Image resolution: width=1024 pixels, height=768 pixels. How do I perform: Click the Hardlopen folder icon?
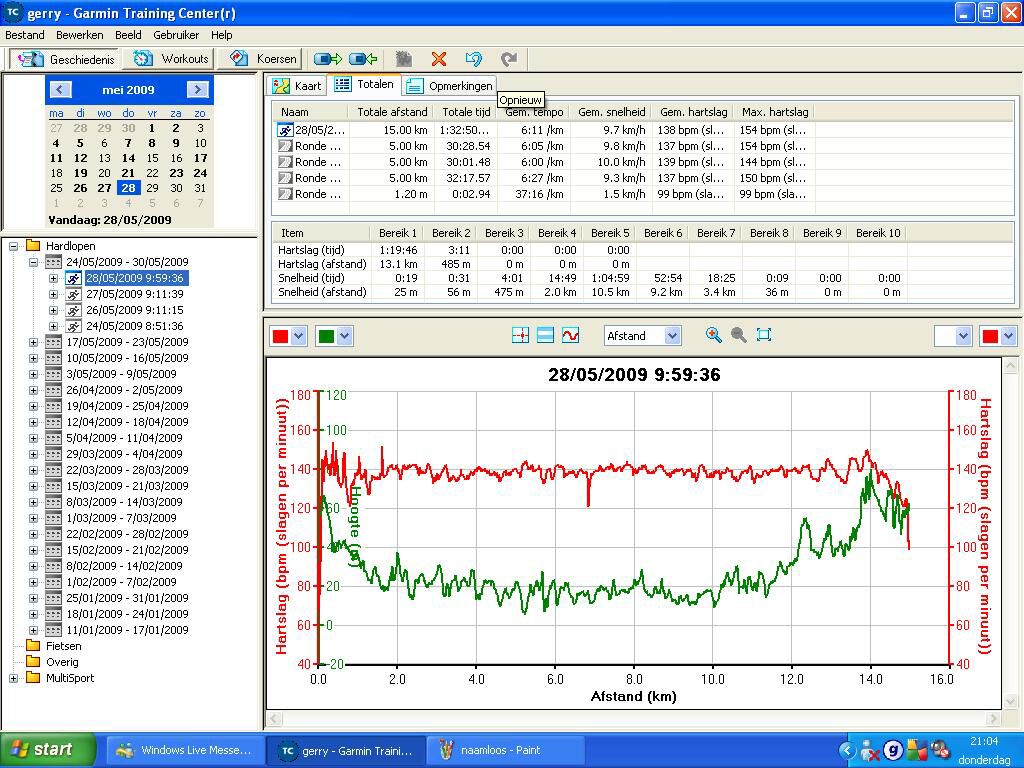[x=33, y=246]
